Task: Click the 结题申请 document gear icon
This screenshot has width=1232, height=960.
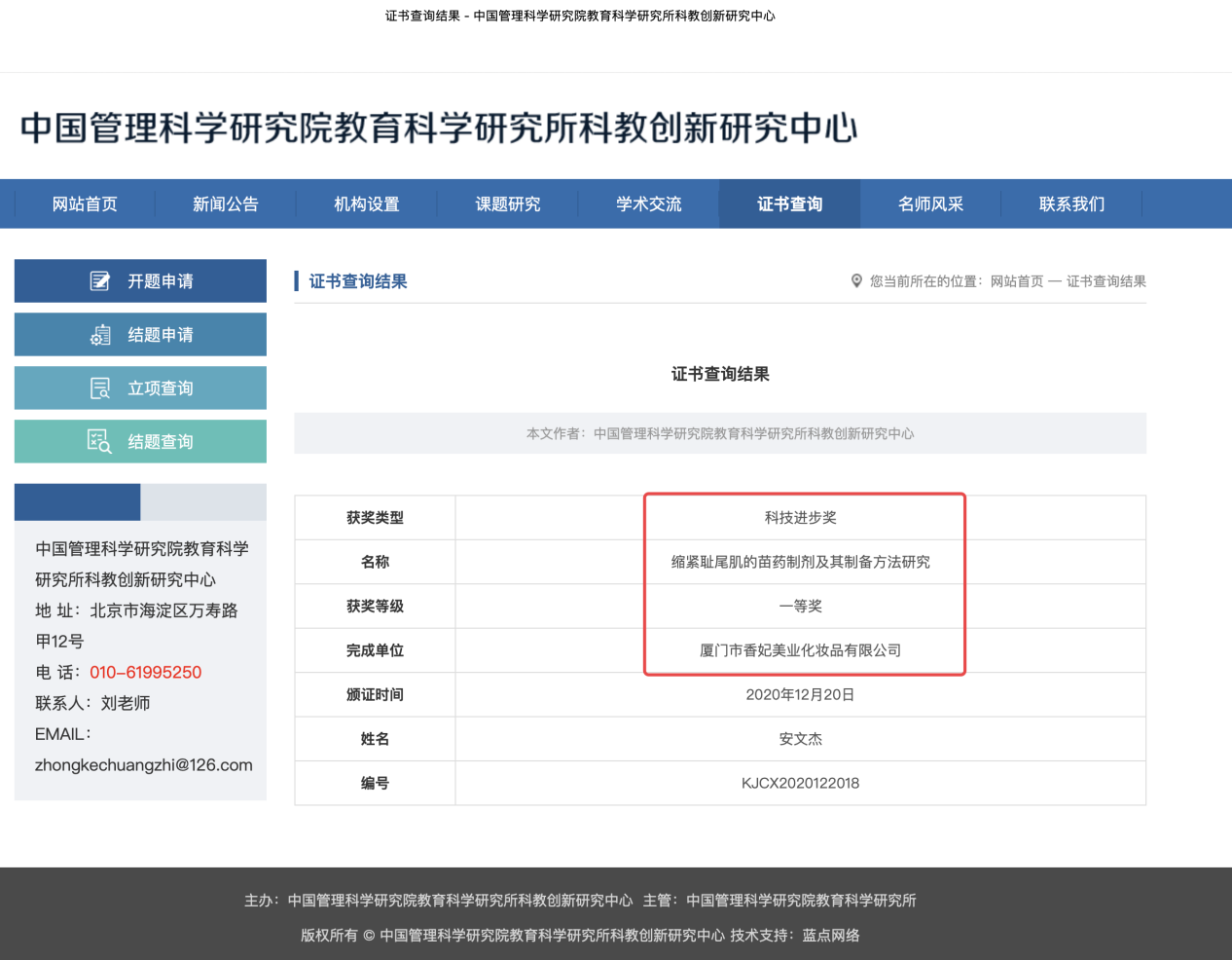Action: coord(100,335)
